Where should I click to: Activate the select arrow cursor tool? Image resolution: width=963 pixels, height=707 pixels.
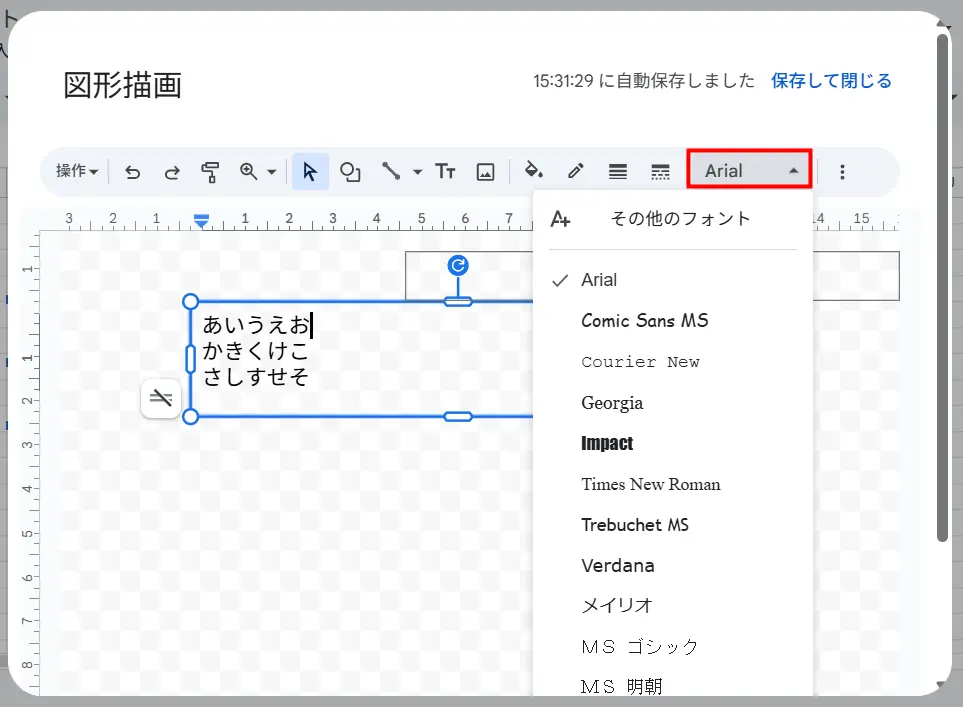(x=310, y=172)
